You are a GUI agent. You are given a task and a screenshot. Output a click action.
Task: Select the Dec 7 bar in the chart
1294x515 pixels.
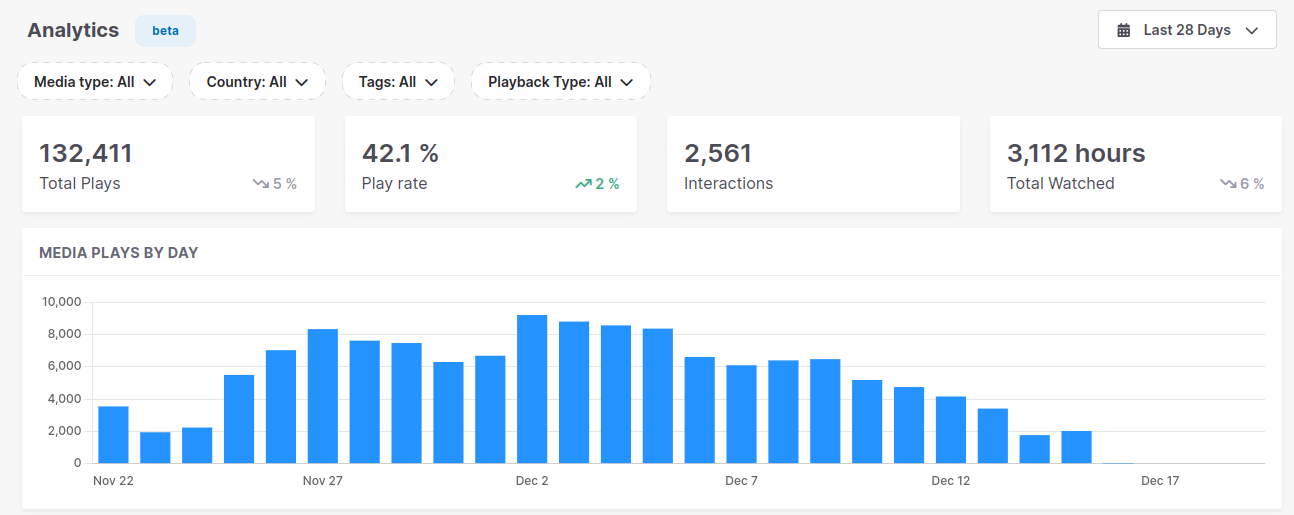(742, 414)
